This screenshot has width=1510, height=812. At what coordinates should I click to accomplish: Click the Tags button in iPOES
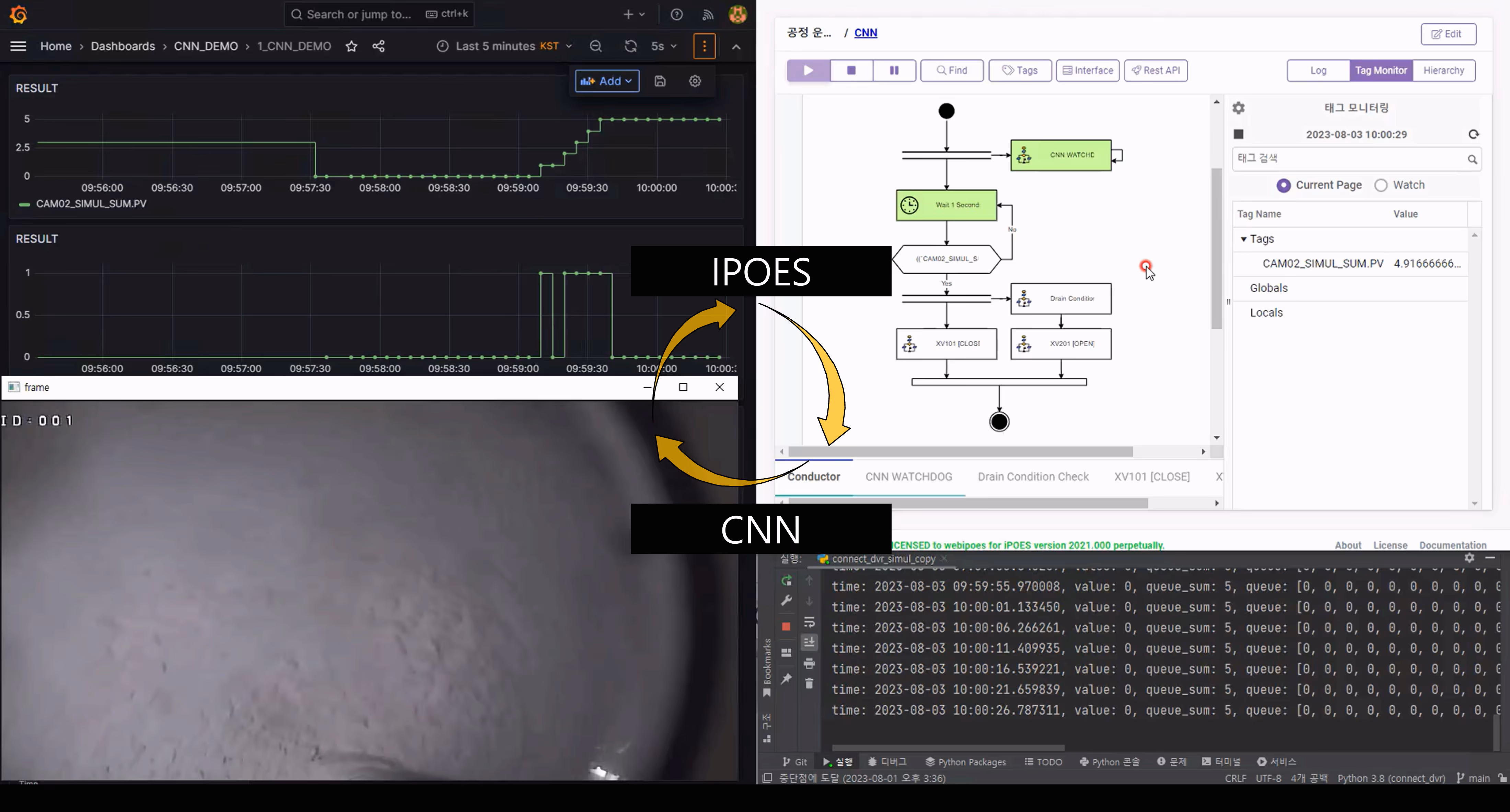point(1020,70)
